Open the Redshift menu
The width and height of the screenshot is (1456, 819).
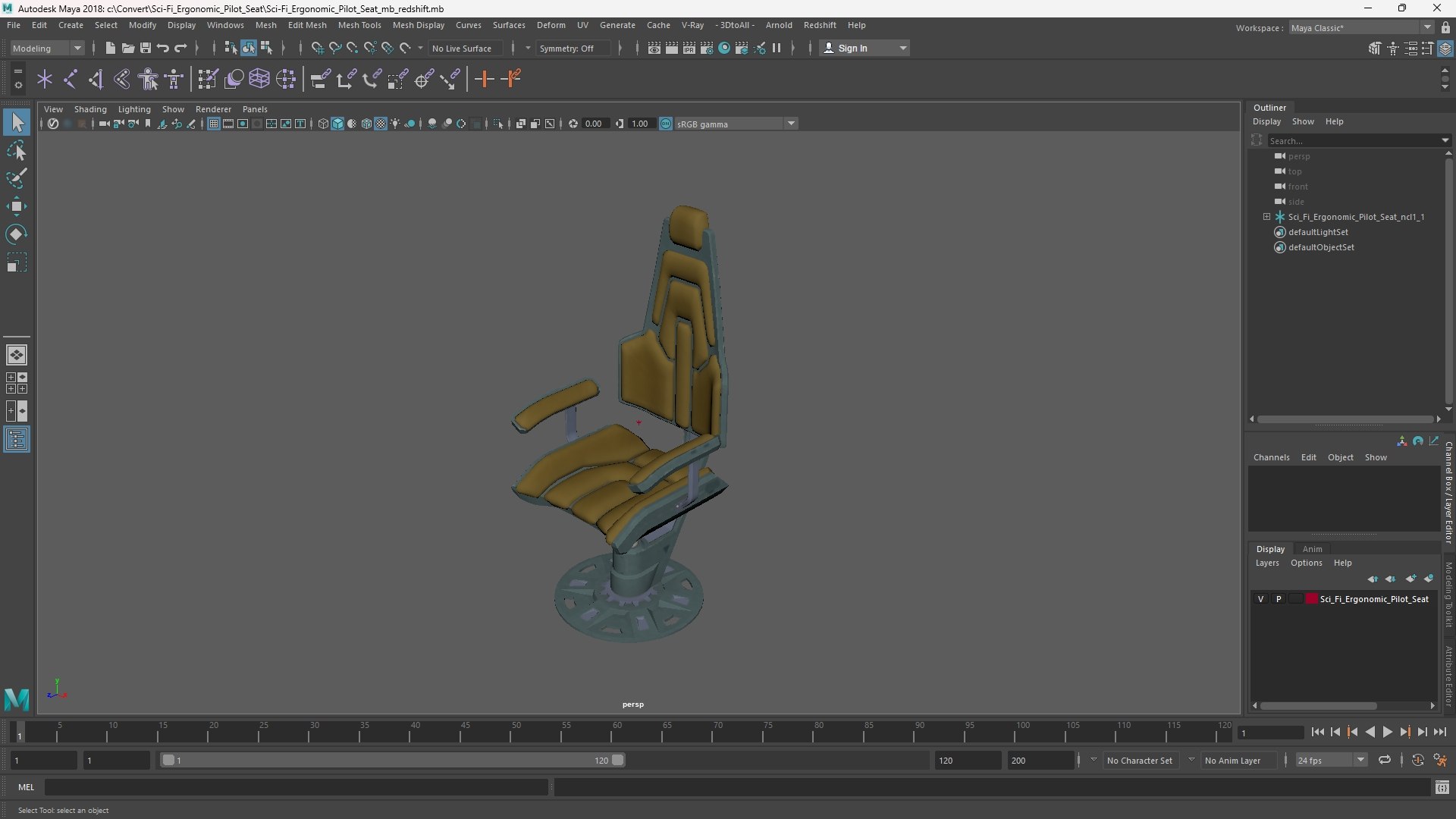pyautogui.click(x=820, y=25)
